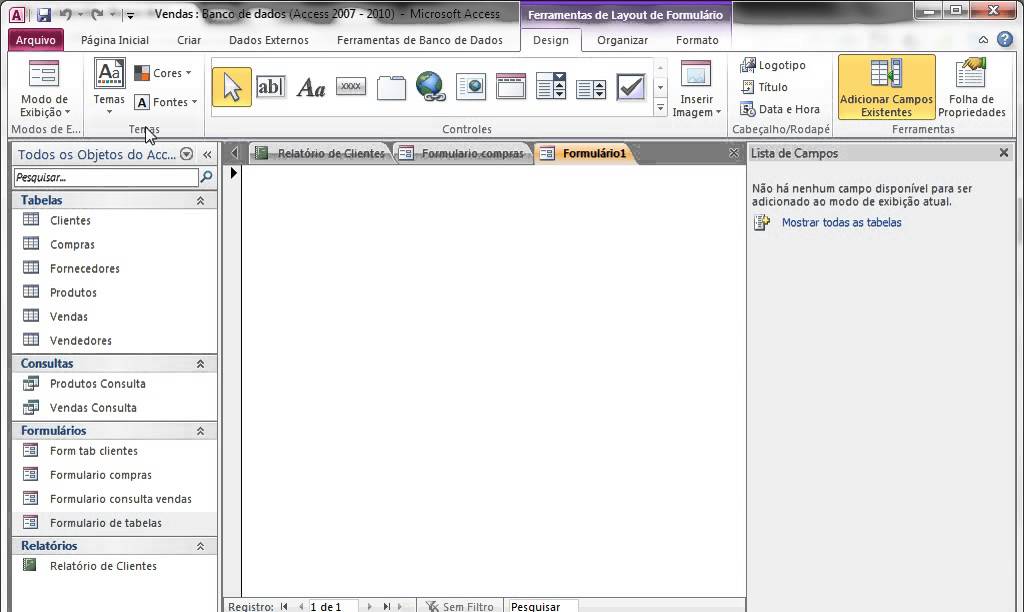Collapse the Relatórios group

click(200, 546)
